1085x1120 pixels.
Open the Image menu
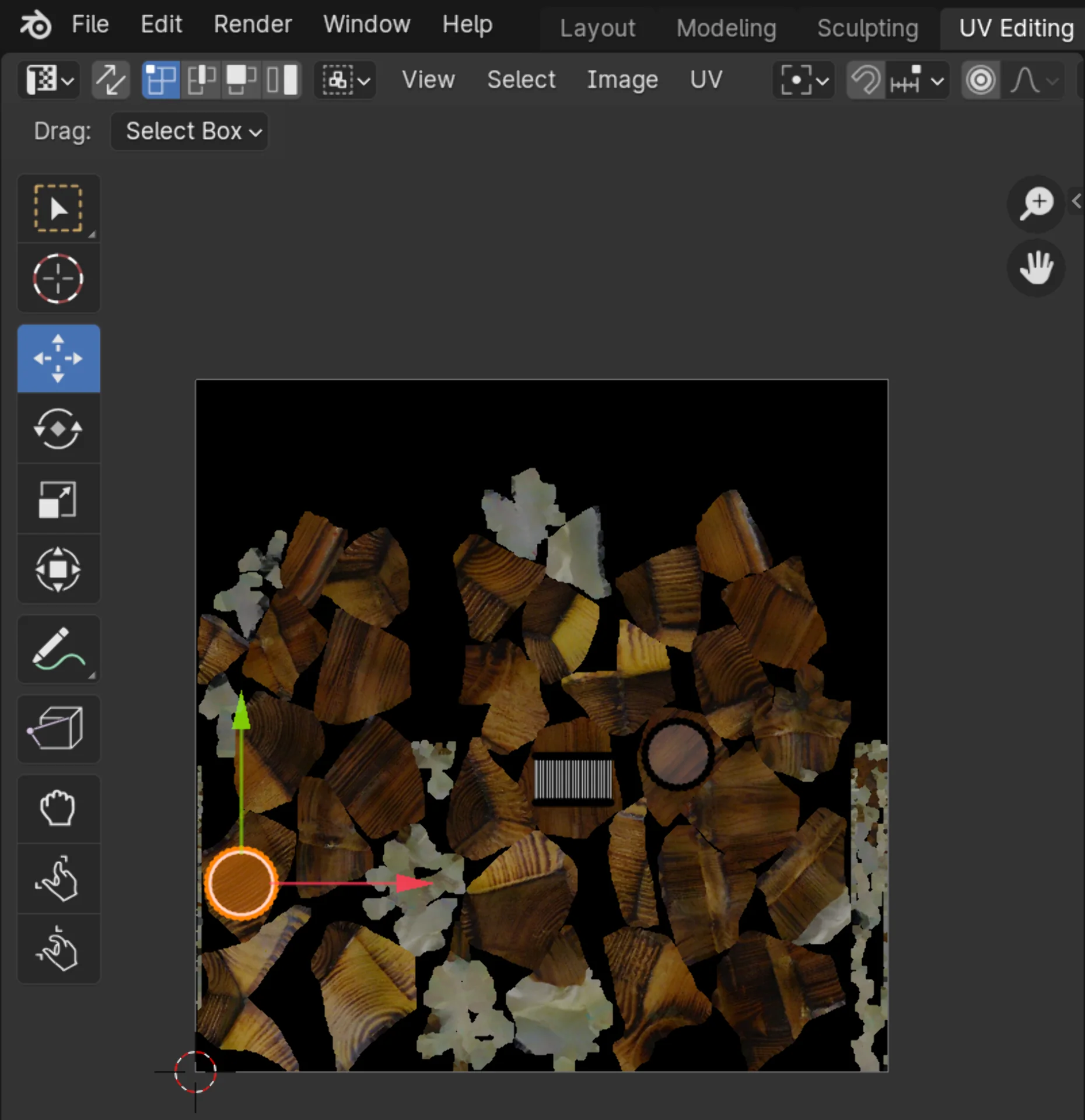[622, 80]
